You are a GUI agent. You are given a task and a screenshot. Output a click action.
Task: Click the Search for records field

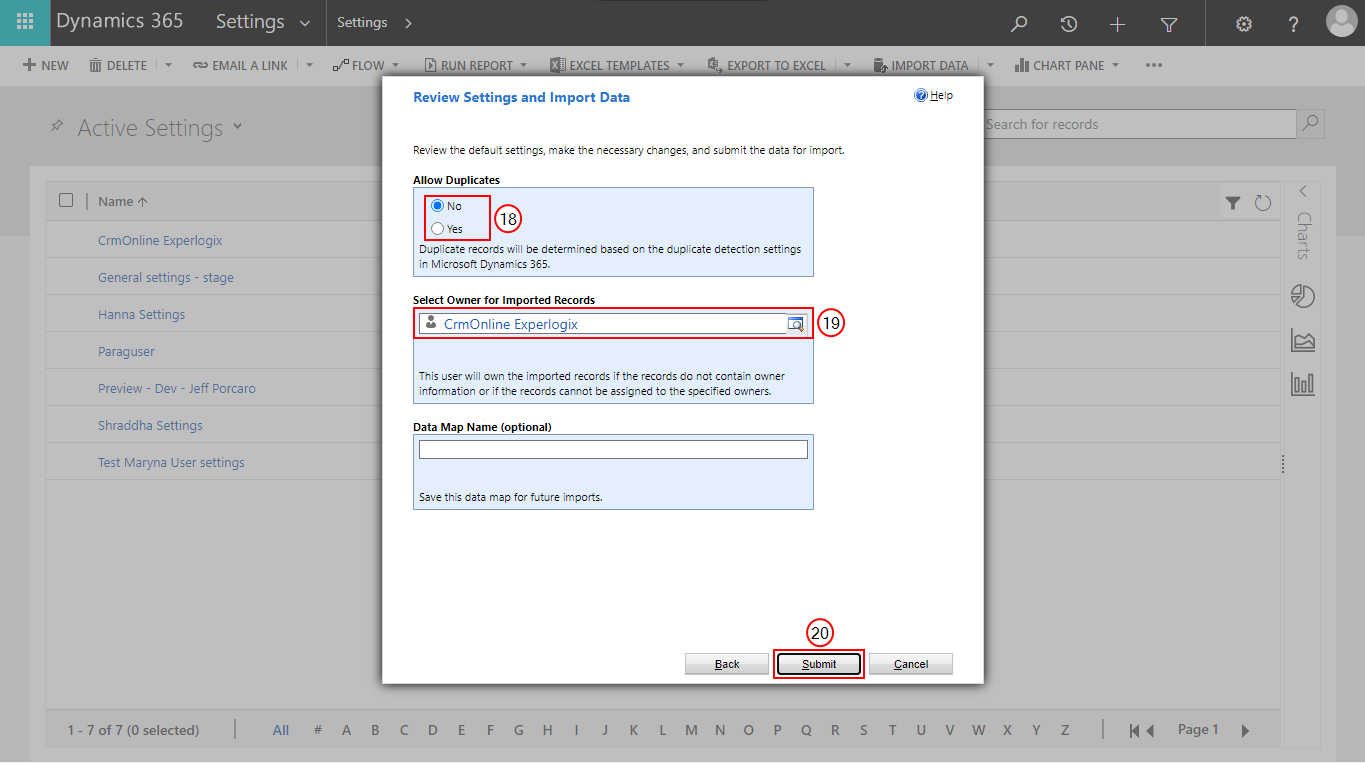pyautogui.click(x=1138, y=124)
